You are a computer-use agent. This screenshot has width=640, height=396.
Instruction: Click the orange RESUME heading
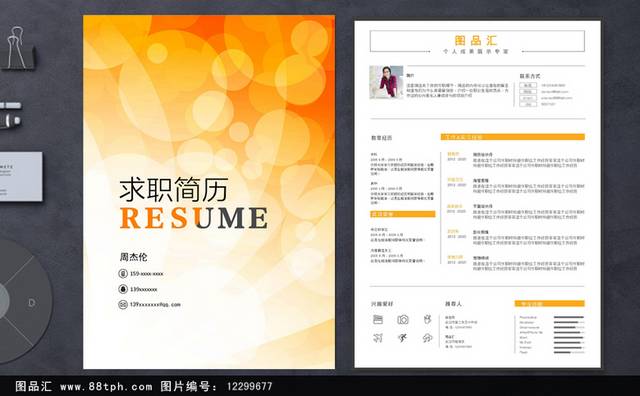coord(194,218)
